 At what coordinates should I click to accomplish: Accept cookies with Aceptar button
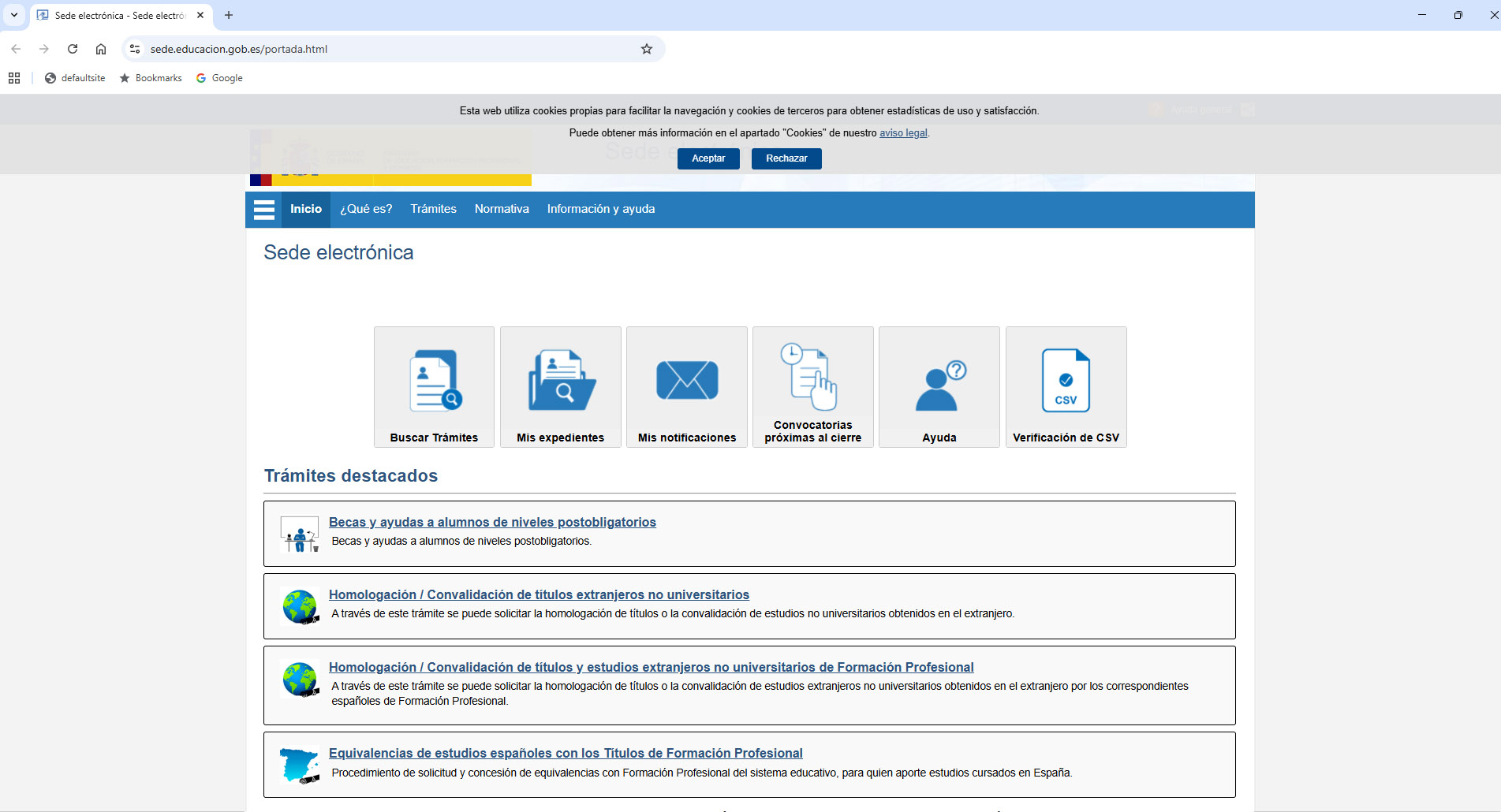(708, 158)
